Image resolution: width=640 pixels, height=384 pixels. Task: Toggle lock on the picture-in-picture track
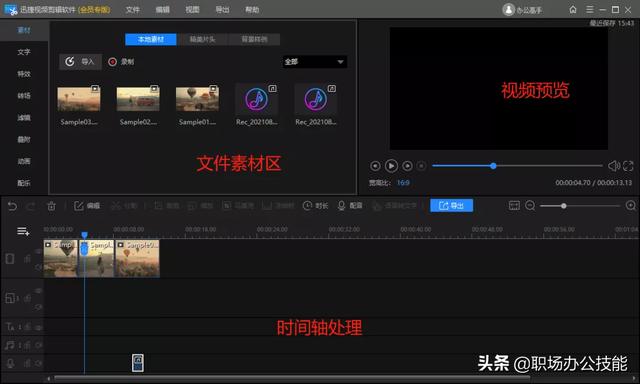click(27, 298)
